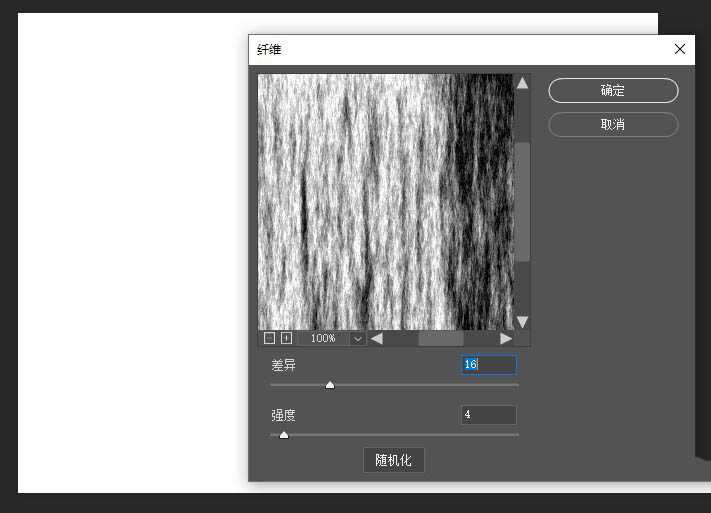
Task: Click the zoom in plus icon below preview
Action: pos(286,339)
